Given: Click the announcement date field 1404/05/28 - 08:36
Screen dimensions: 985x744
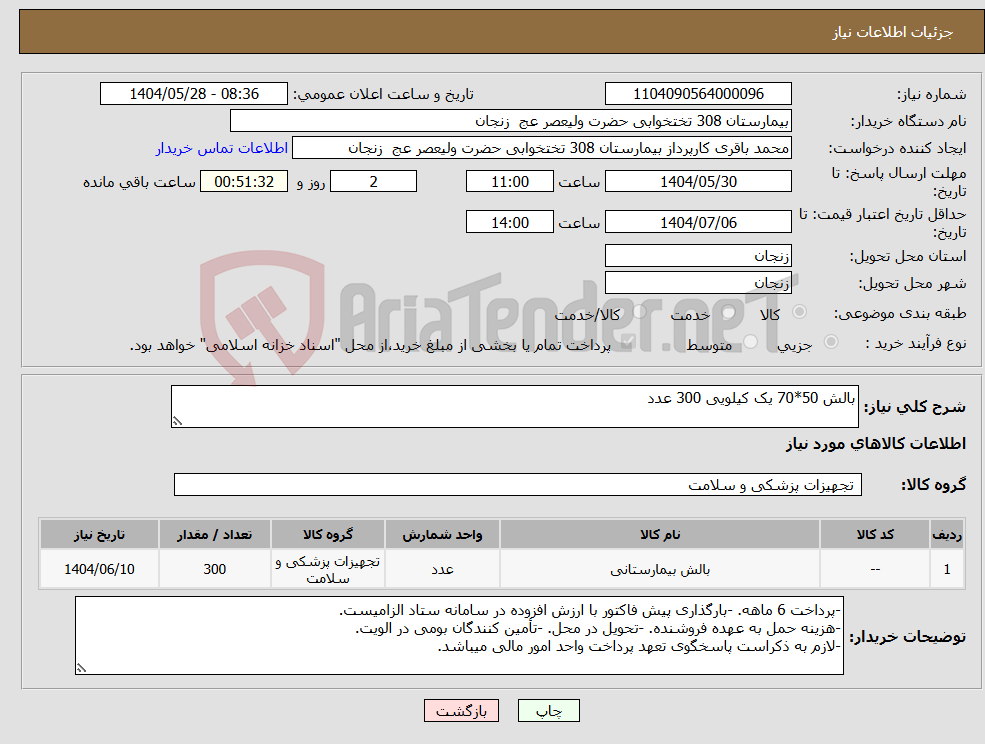Looking at the screenshot, I should click(193, 94).
